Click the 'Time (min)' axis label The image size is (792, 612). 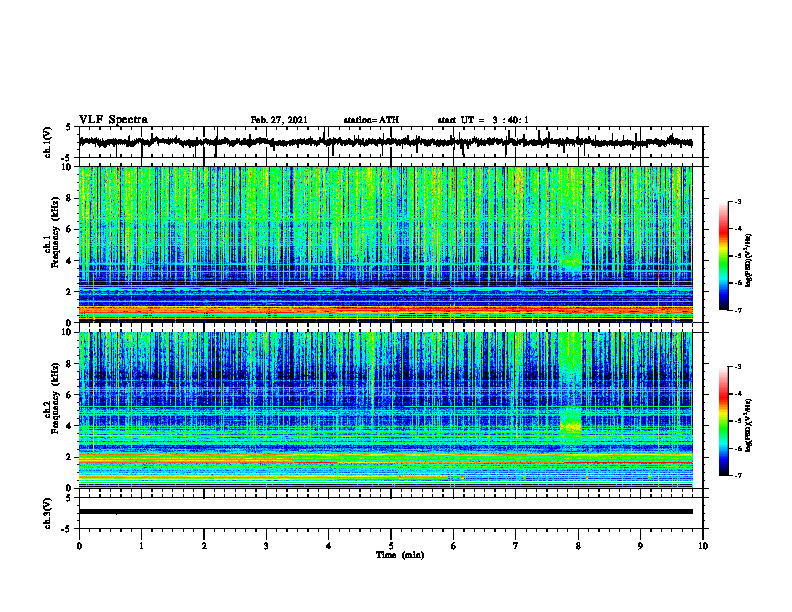(x=400, y=555)
